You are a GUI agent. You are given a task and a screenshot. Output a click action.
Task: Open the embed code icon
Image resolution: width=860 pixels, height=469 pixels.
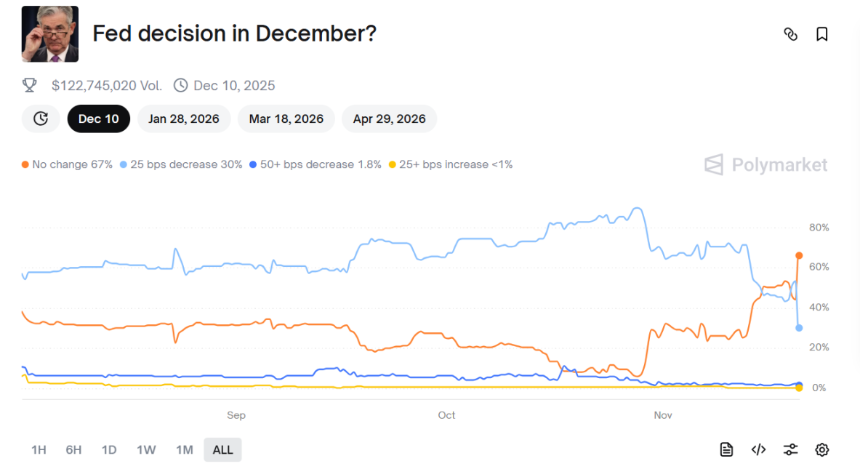coord(758,450)
